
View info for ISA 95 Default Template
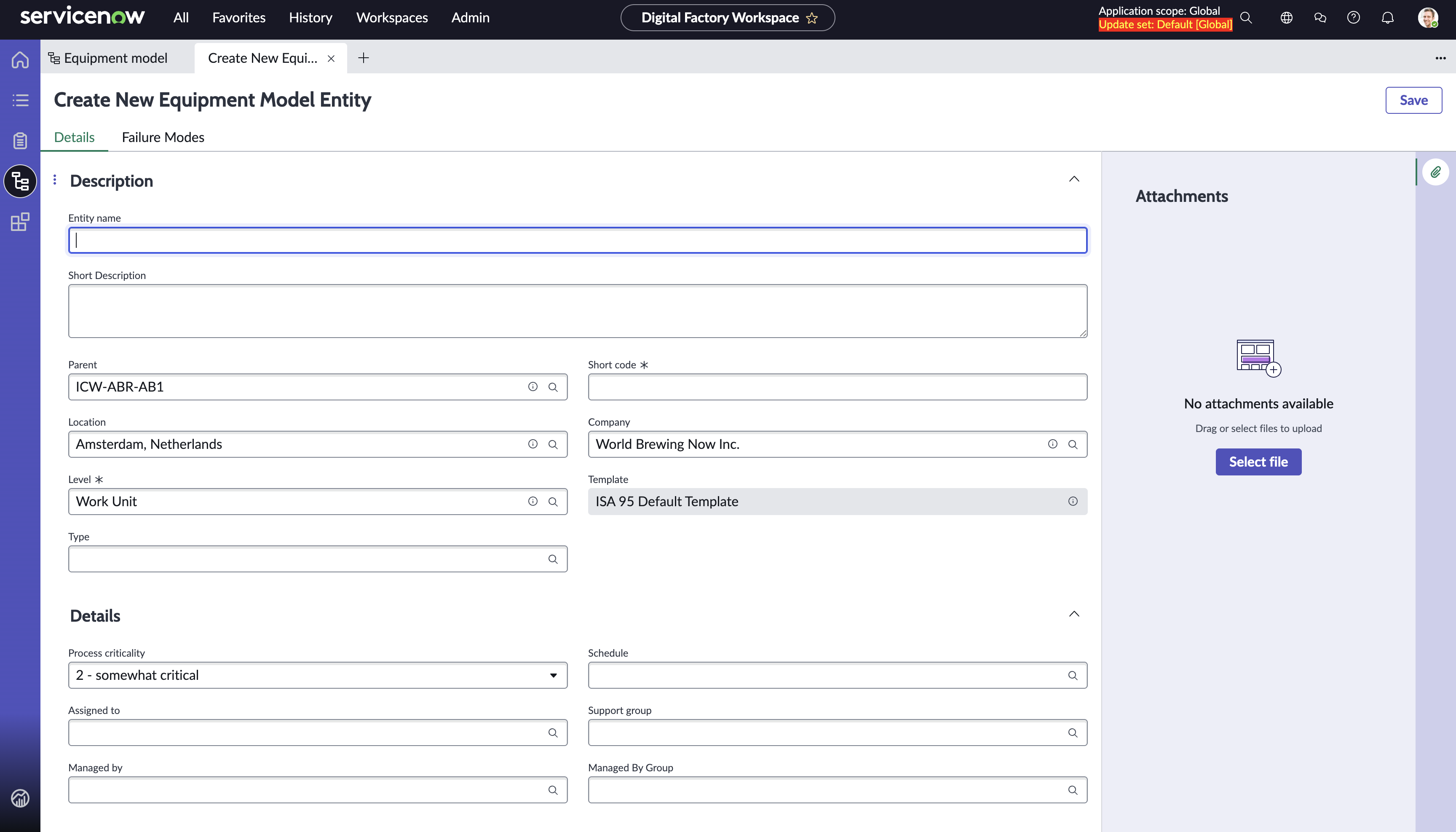[1073, 501]
